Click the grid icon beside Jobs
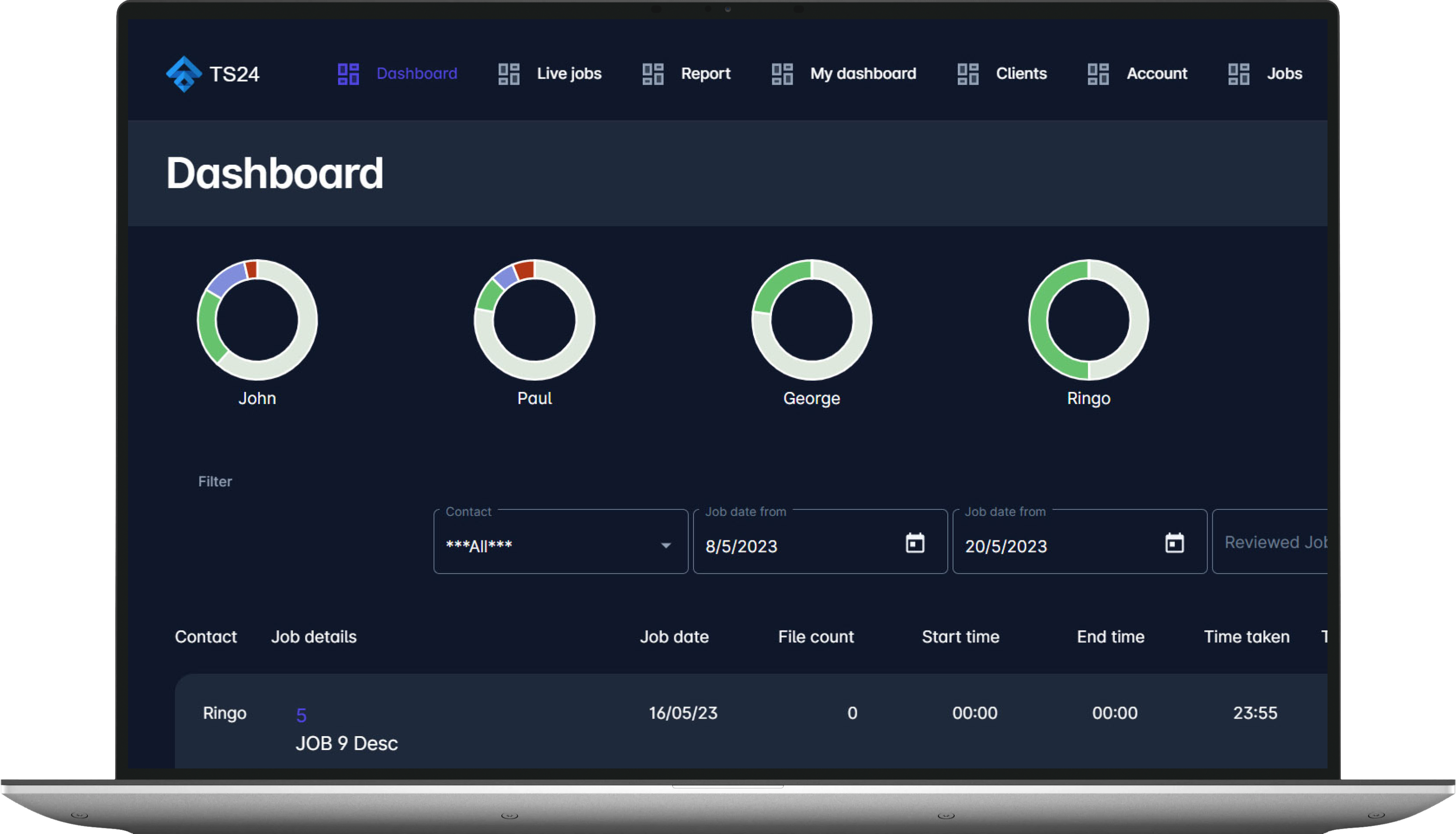Screen dimensions: 1456x834 [1238, 74]
